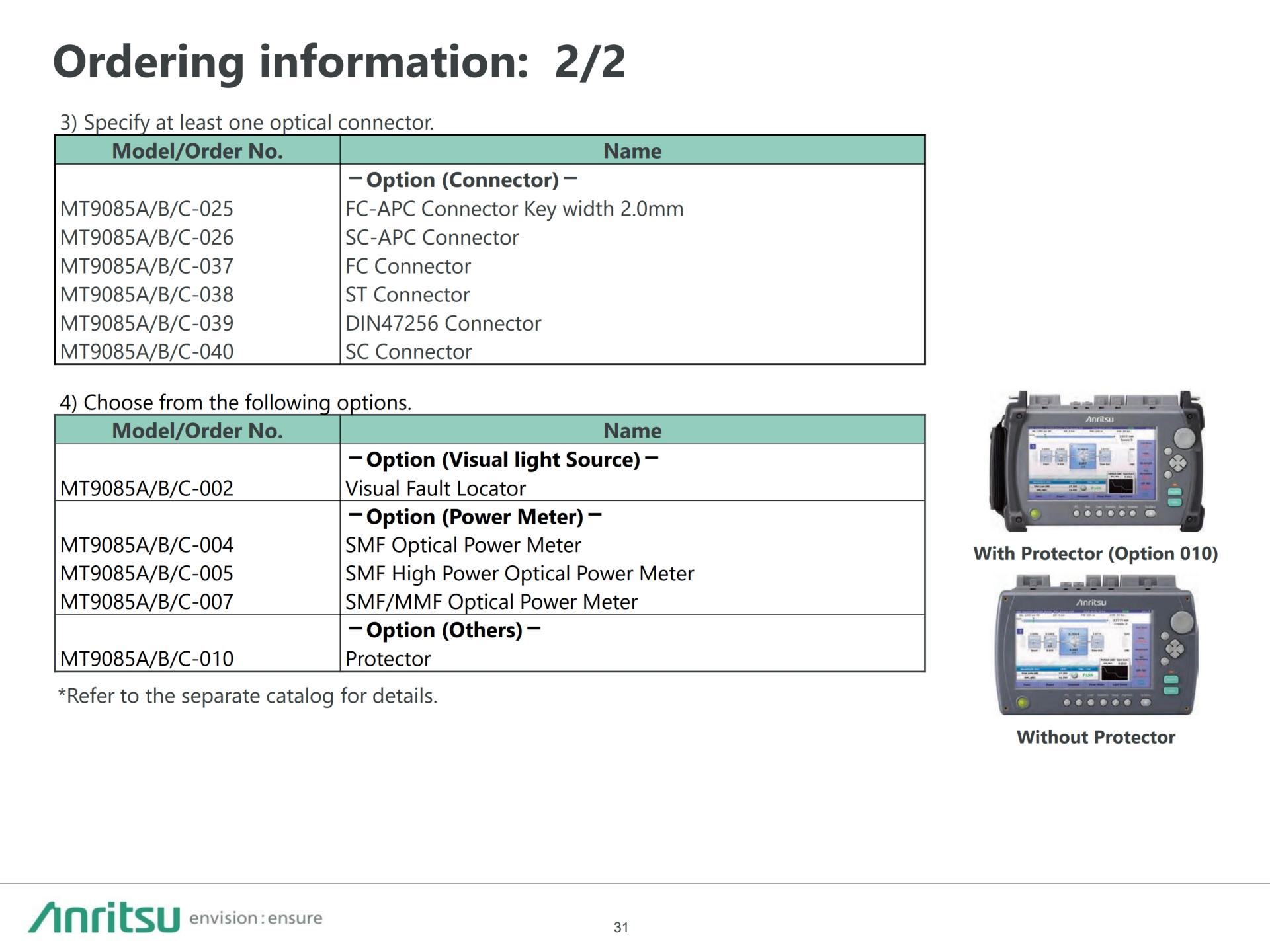Click the 'Refer to the separate catalog' note

248,696
